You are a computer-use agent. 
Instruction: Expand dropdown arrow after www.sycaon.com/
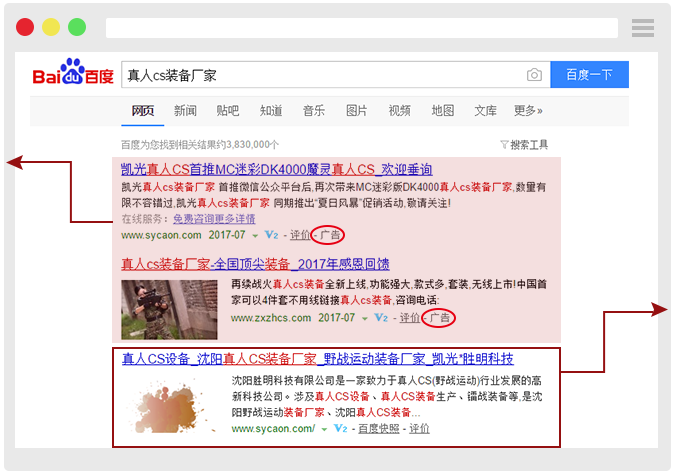324,429
